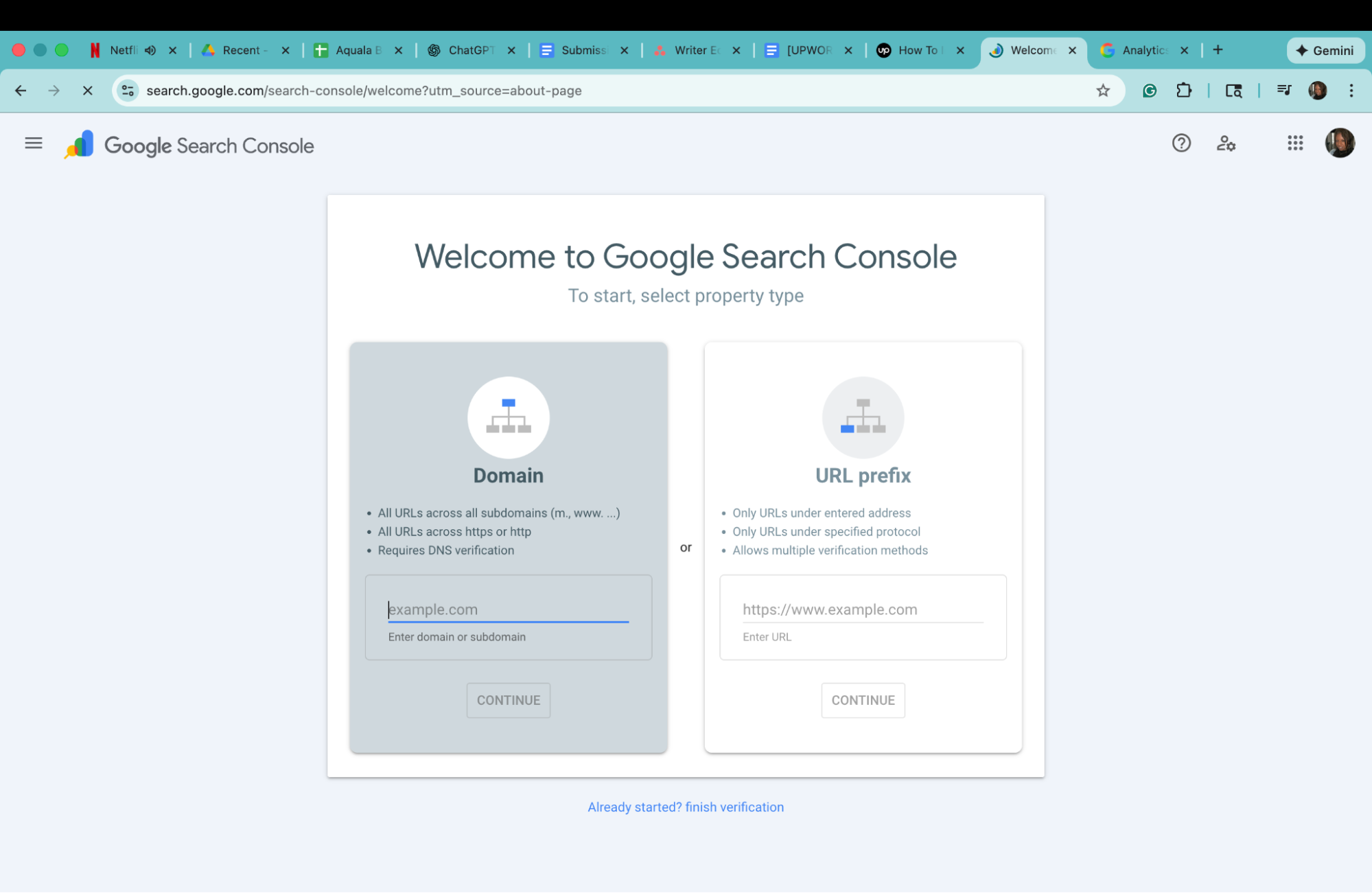The image size is (1372, 893).
Task: Open the Grammarly extension icon
Action: pyautogui.click(x=1150, y=91)
